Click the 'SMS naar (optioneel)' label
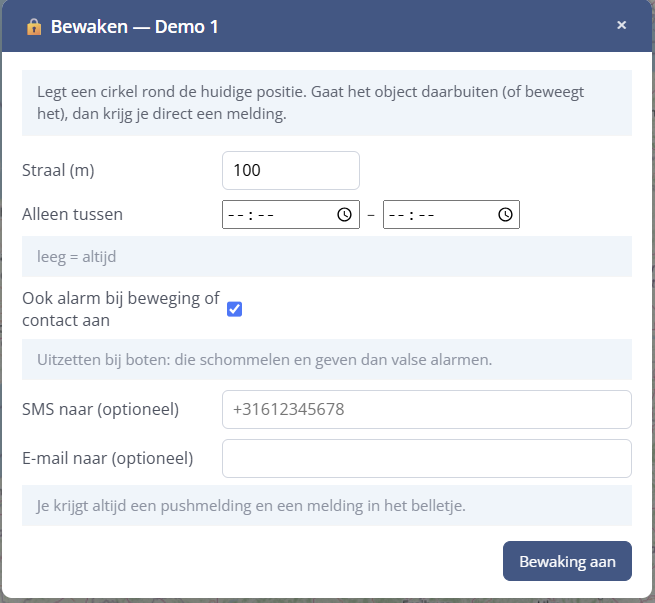The width and height of the screenshot is (655, 603). (100, 410)
